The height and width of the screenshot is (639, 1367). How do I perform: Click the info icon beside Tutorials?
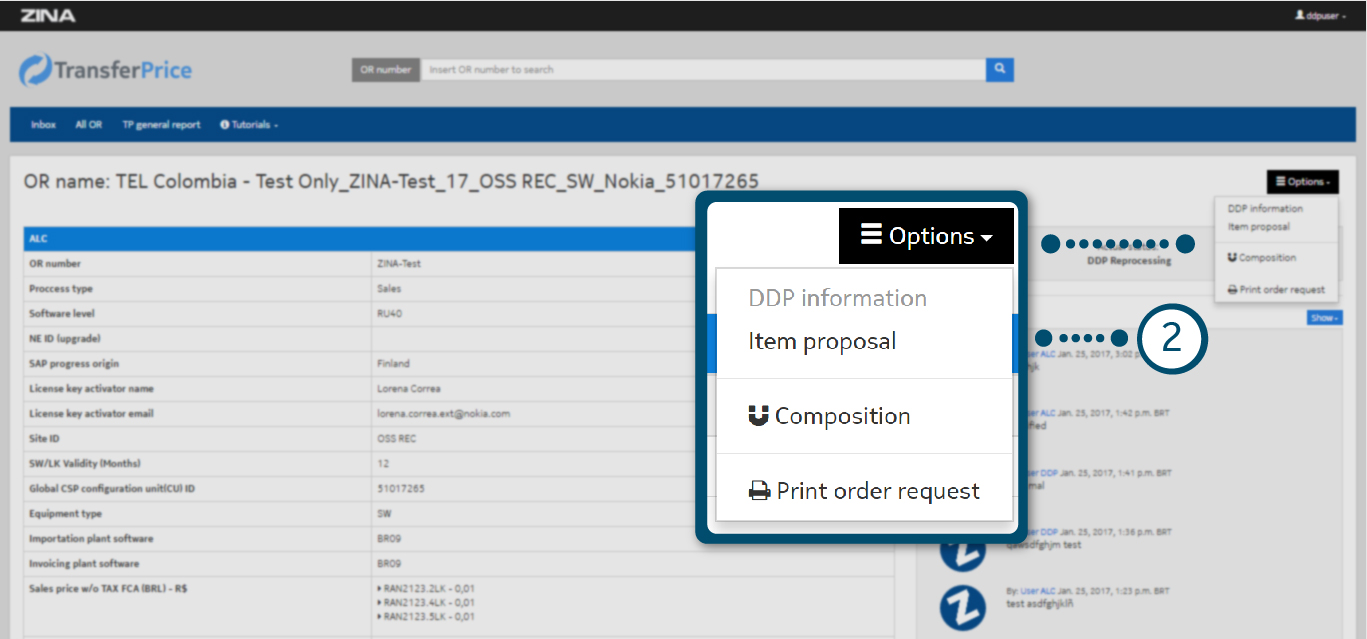(225, 125)
